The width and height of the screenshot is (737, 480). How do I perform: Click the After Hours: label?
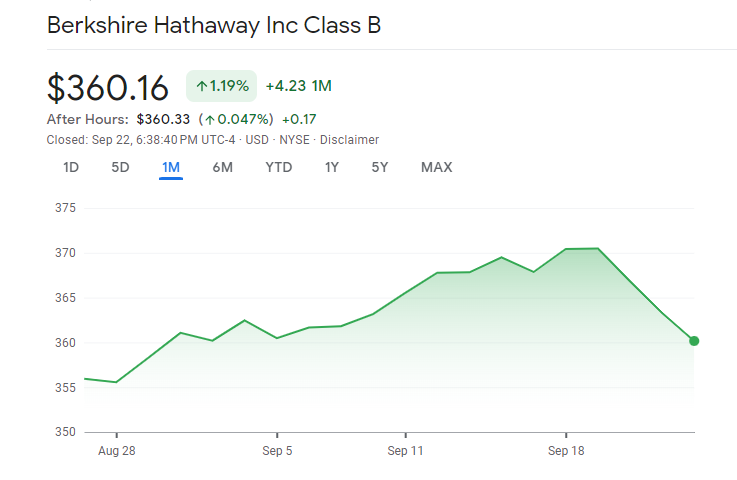pyautogui.click(x=87, y=119)
